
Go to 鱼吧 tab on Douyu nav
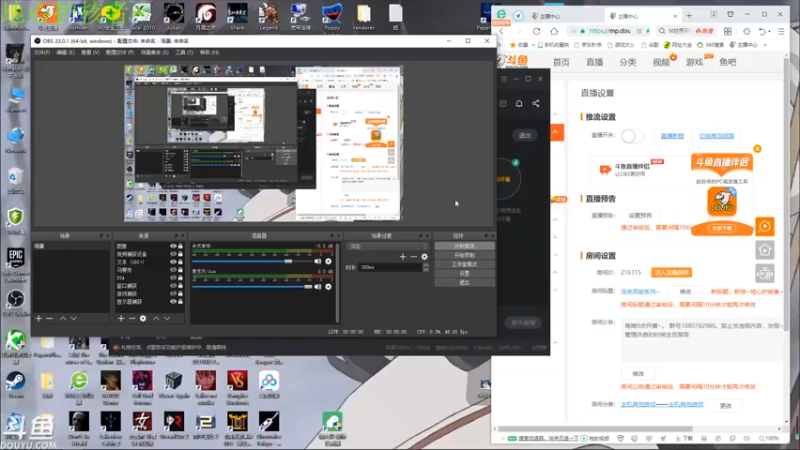[x=728, y=62]
